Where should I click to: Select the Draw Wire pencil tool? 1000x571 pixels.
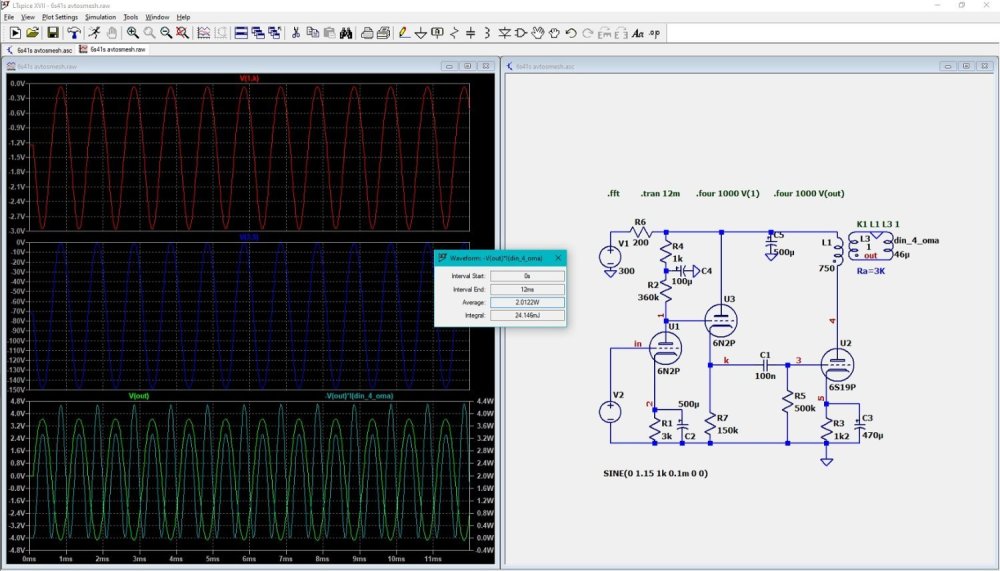point(403,33)
